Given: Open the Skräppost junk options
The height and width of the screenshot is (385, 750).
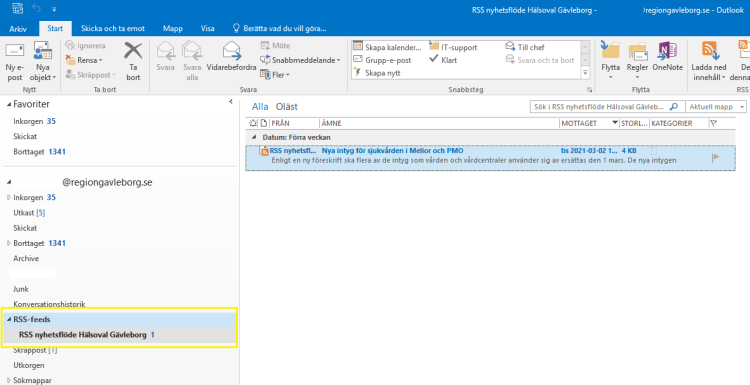Looking at the screenshot, I should (90, 75).
